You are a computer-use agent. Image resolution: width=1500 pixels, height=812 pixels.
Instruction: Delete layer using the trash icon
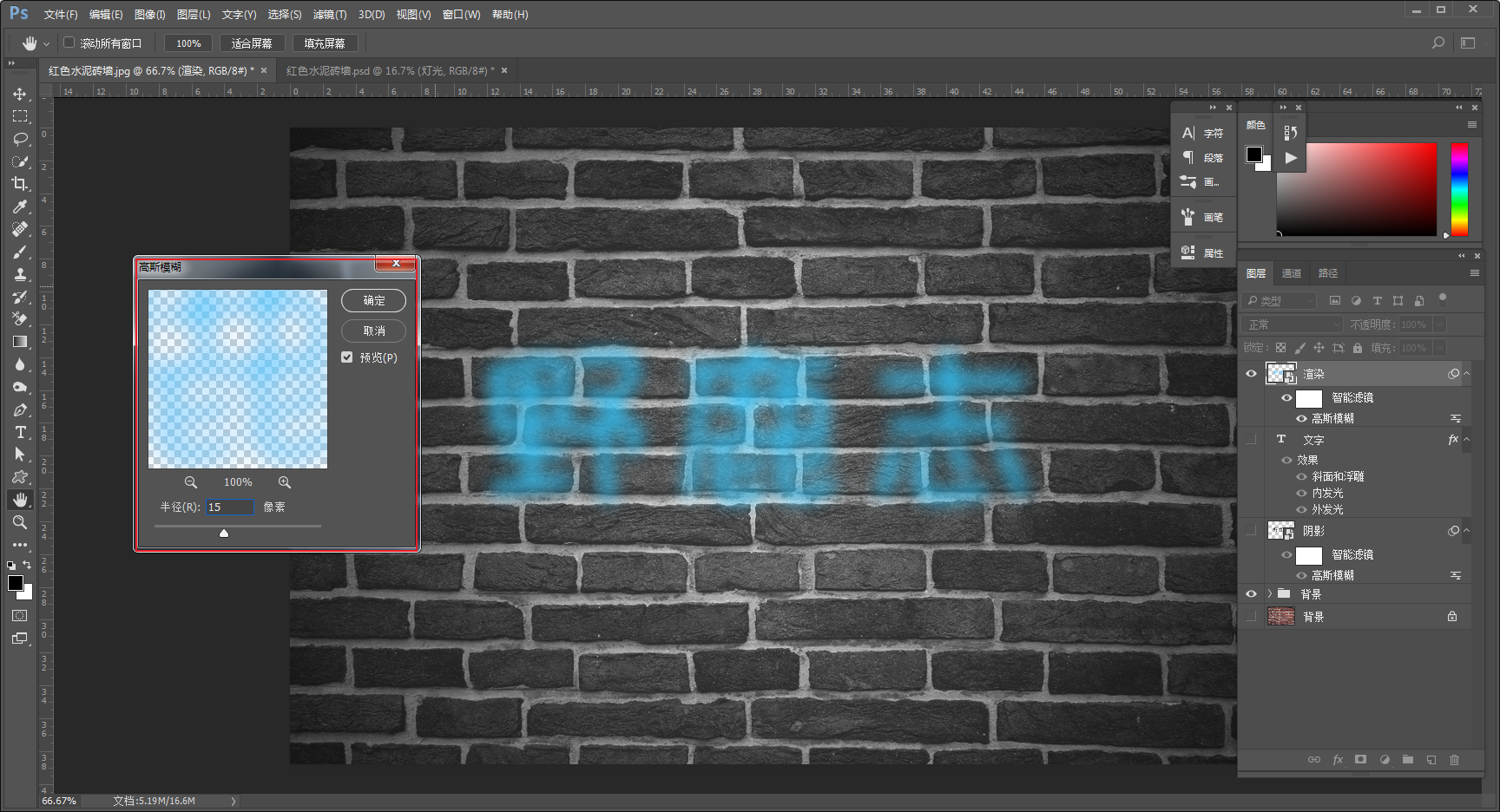(1454, 760)
